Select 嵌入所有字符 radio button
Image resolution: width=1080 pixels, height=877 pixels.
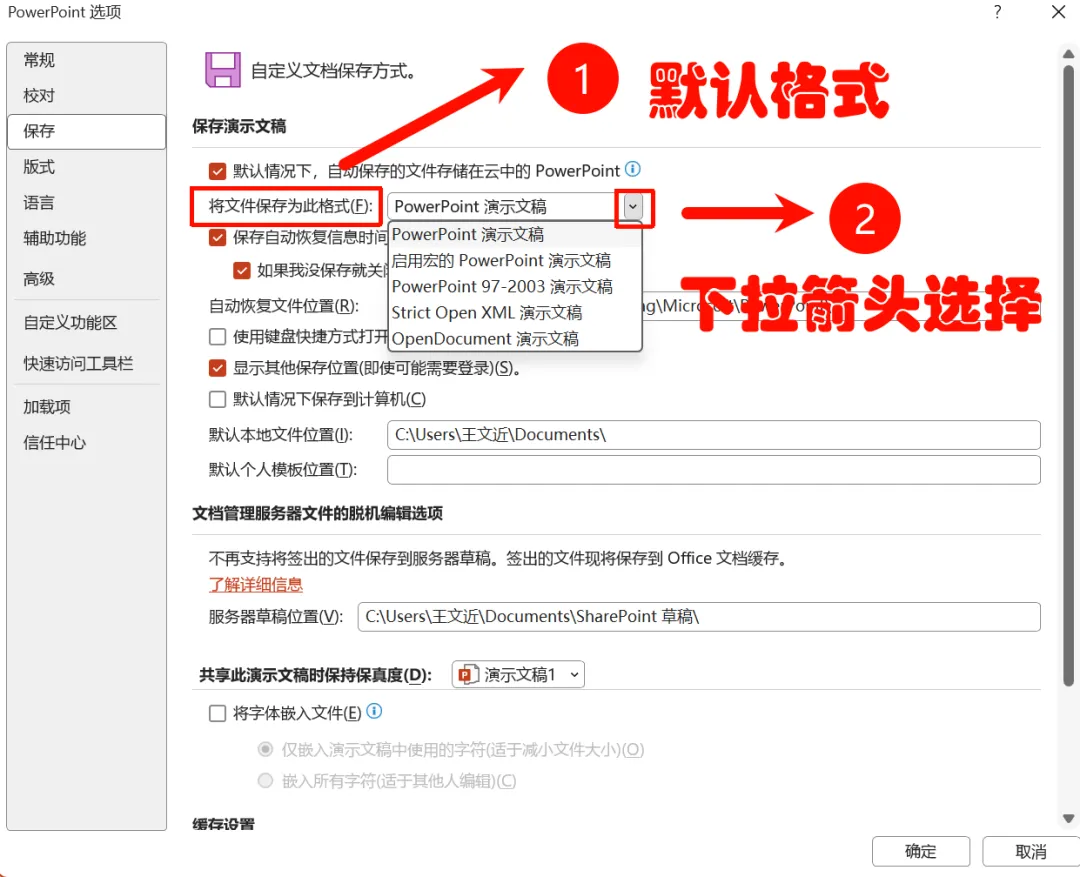coord(265,781)
